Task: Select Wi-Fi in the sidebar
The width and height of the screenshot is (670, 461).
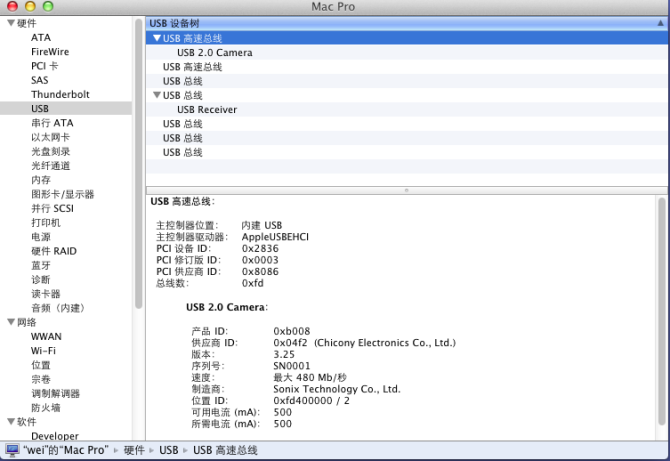Action: coord(43,351)
